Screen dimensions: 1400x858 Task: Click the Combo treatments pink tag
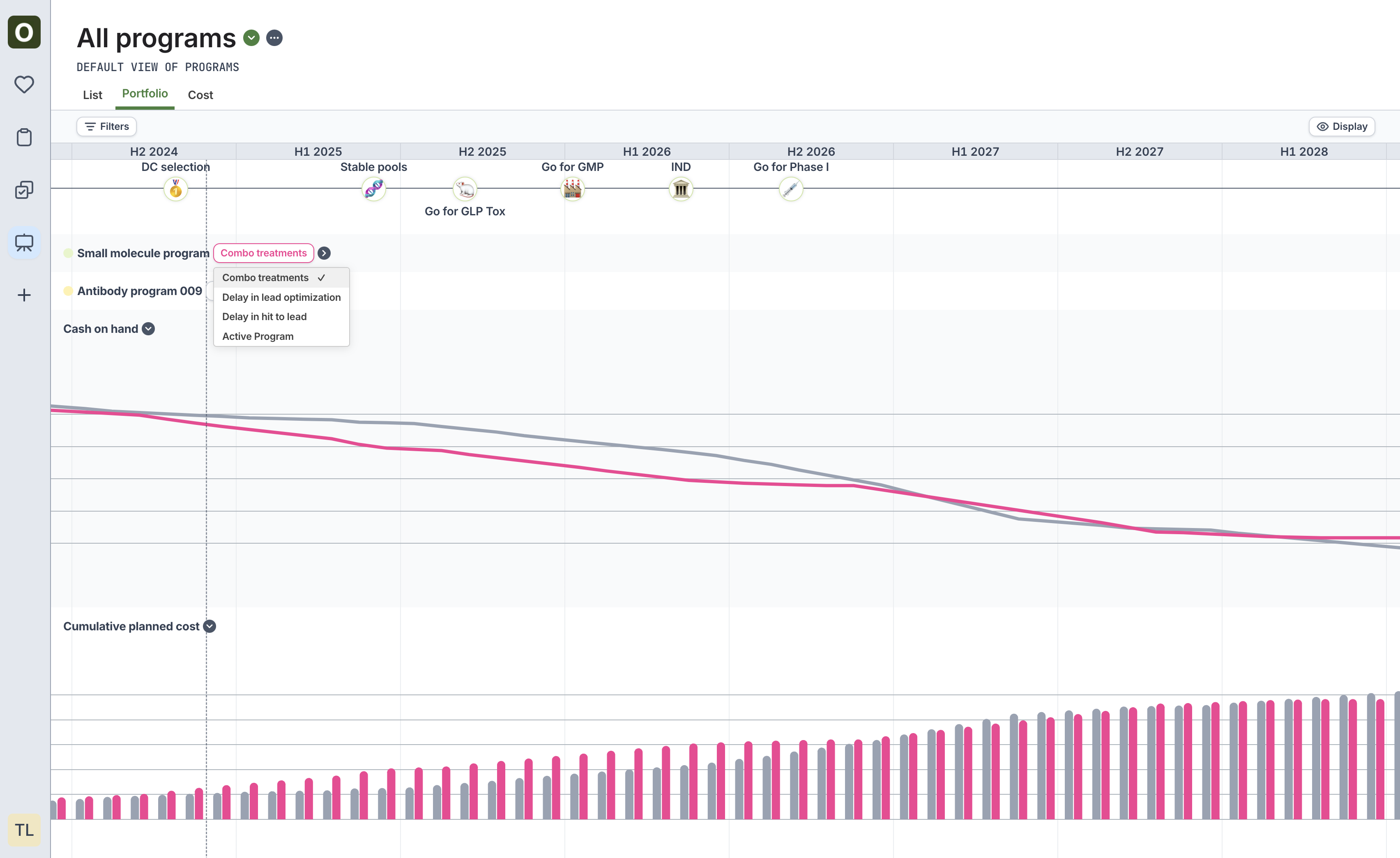pyautogui.click(x=263, y=253)
